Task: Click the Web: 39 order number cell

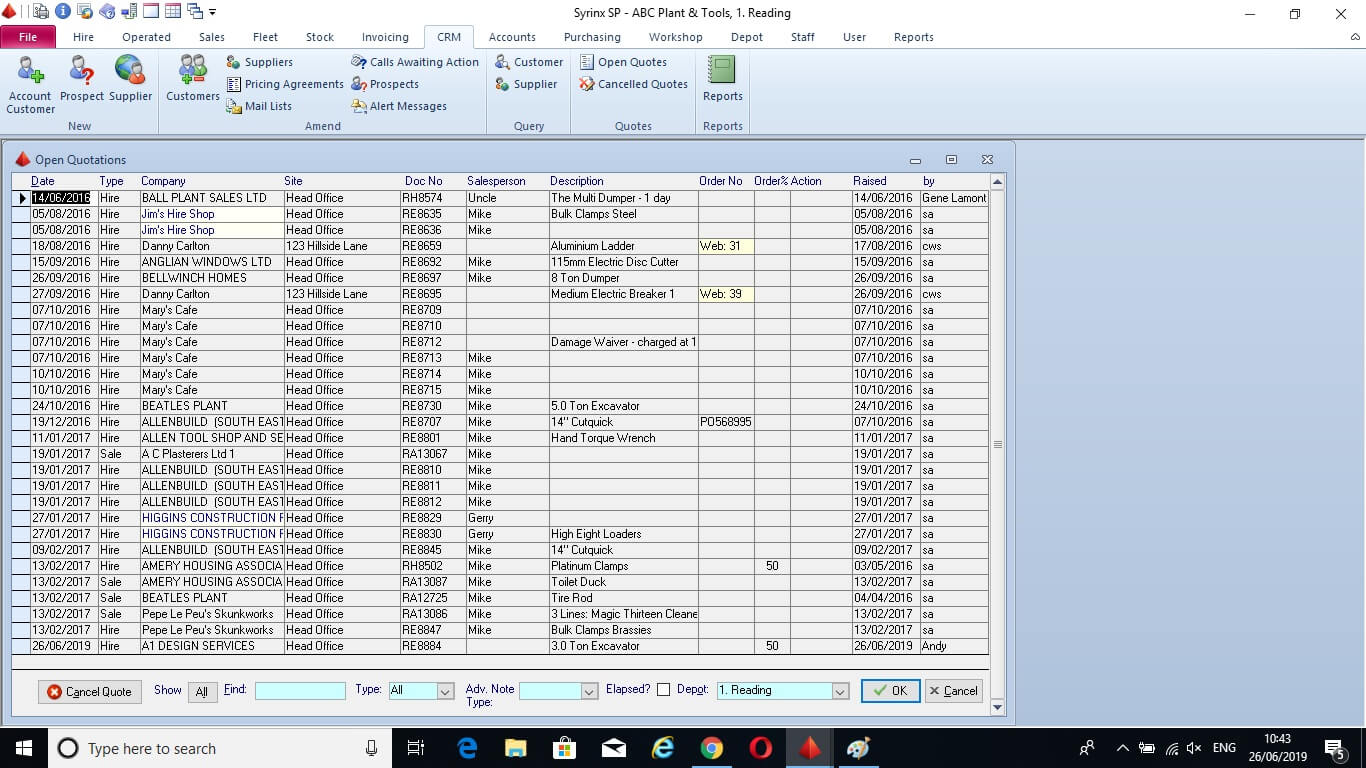Action: 726,294
